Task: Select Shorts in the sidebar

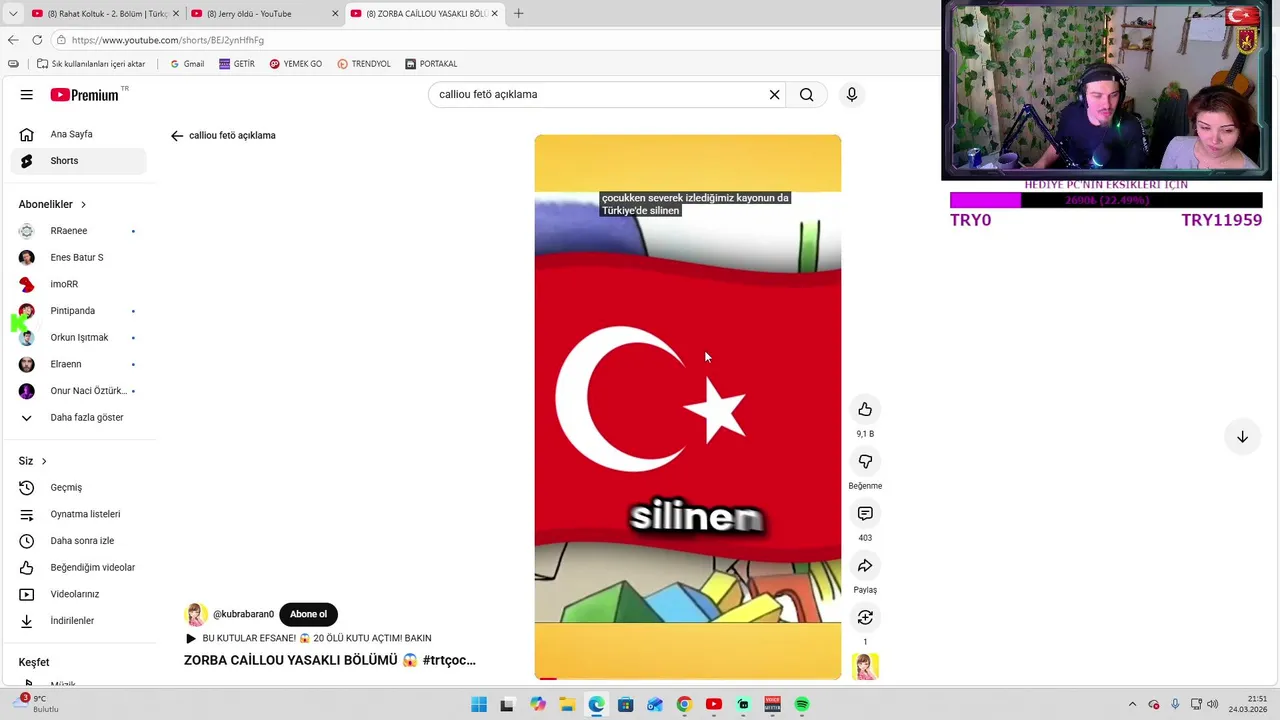Action: click(x=78, y=161)
